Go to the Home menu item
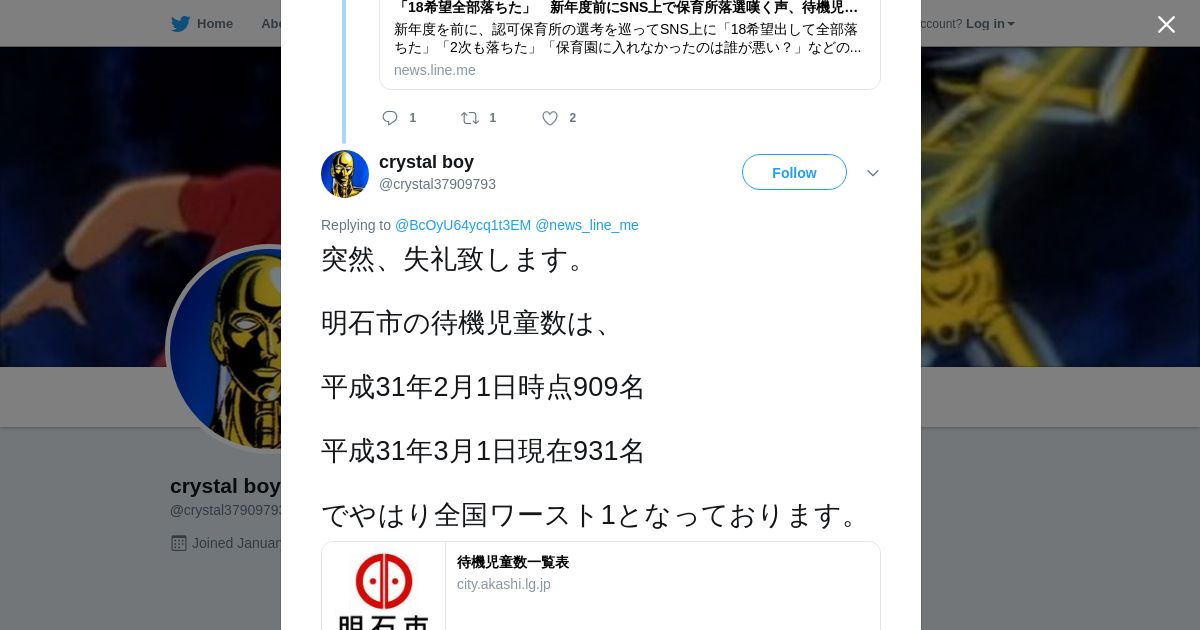Image resolution: width=1200 pixels, height=630 pixels. (215, 23)
